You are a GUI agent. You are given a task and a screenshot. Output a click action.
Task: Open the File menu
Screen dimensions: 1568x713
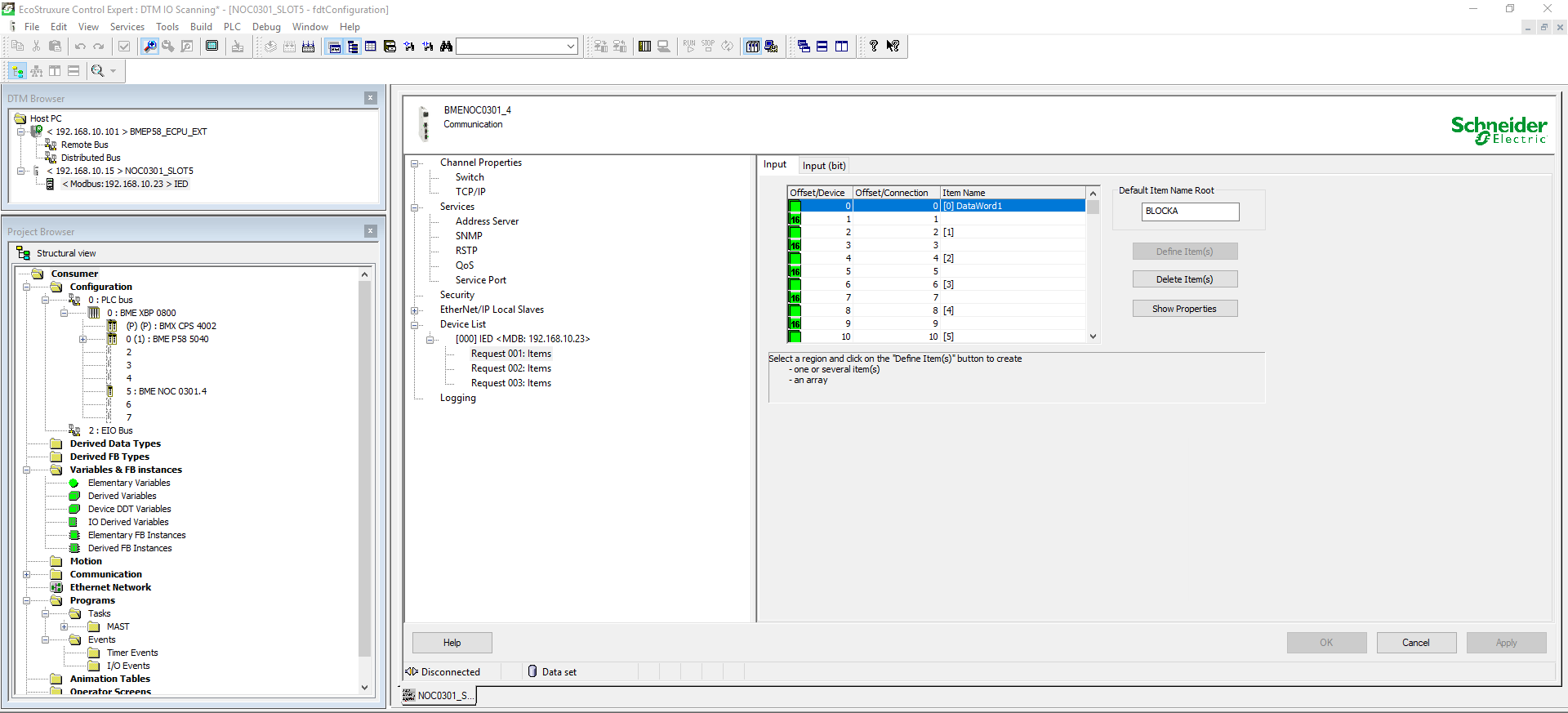click(32, 27)
